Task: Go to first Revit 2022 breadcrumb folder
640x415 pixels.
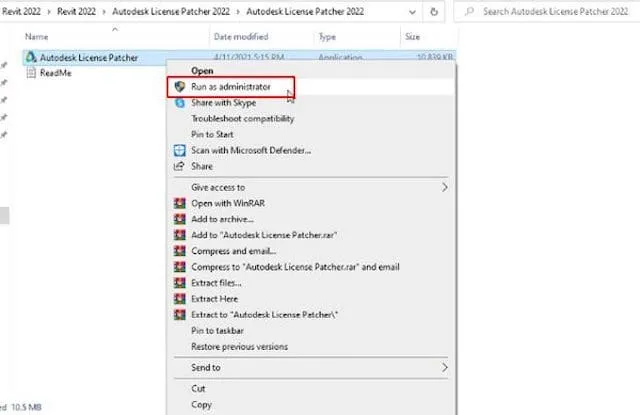Action: (21, 11)
